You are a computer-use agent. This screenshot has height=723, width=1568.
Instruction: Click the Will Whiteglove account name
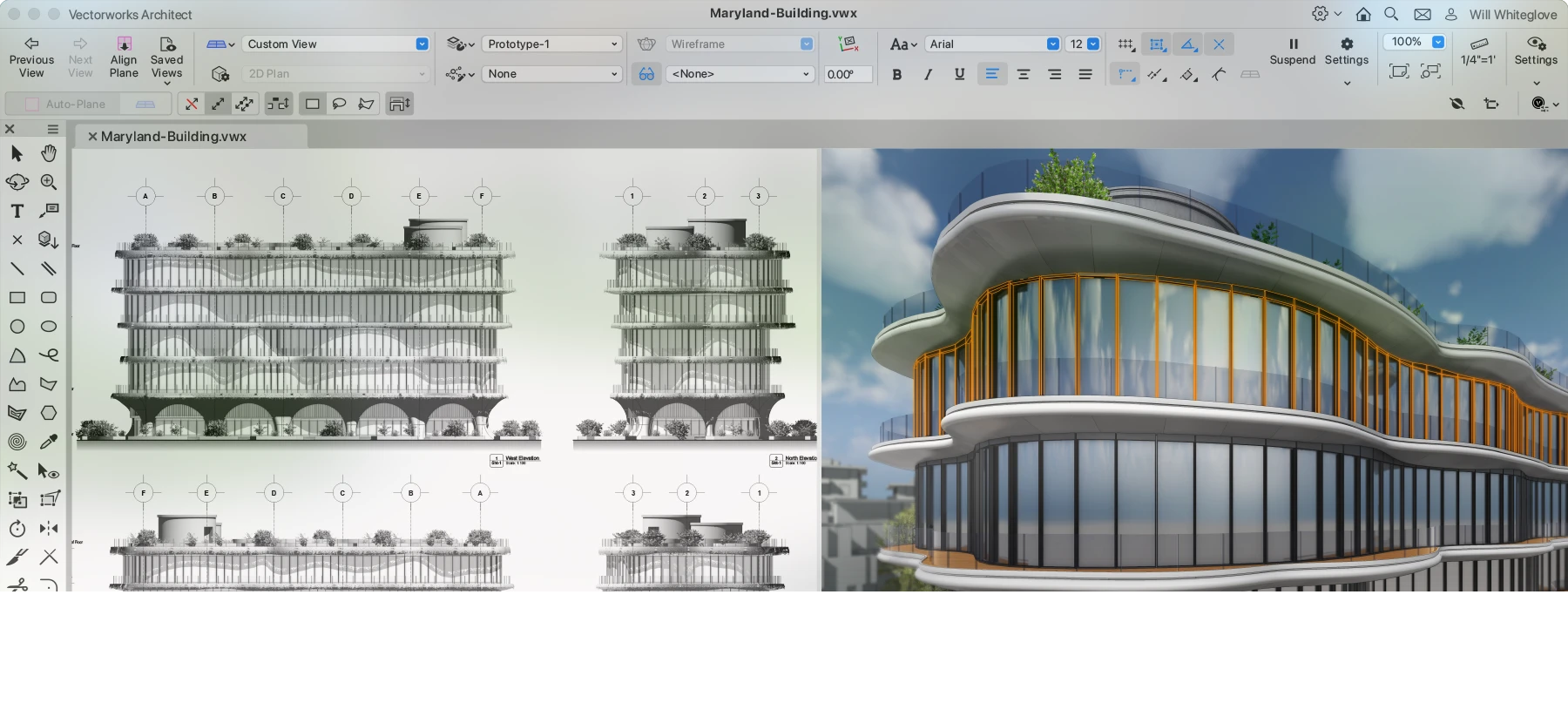pyautogui.click(x=1513, y=15)
